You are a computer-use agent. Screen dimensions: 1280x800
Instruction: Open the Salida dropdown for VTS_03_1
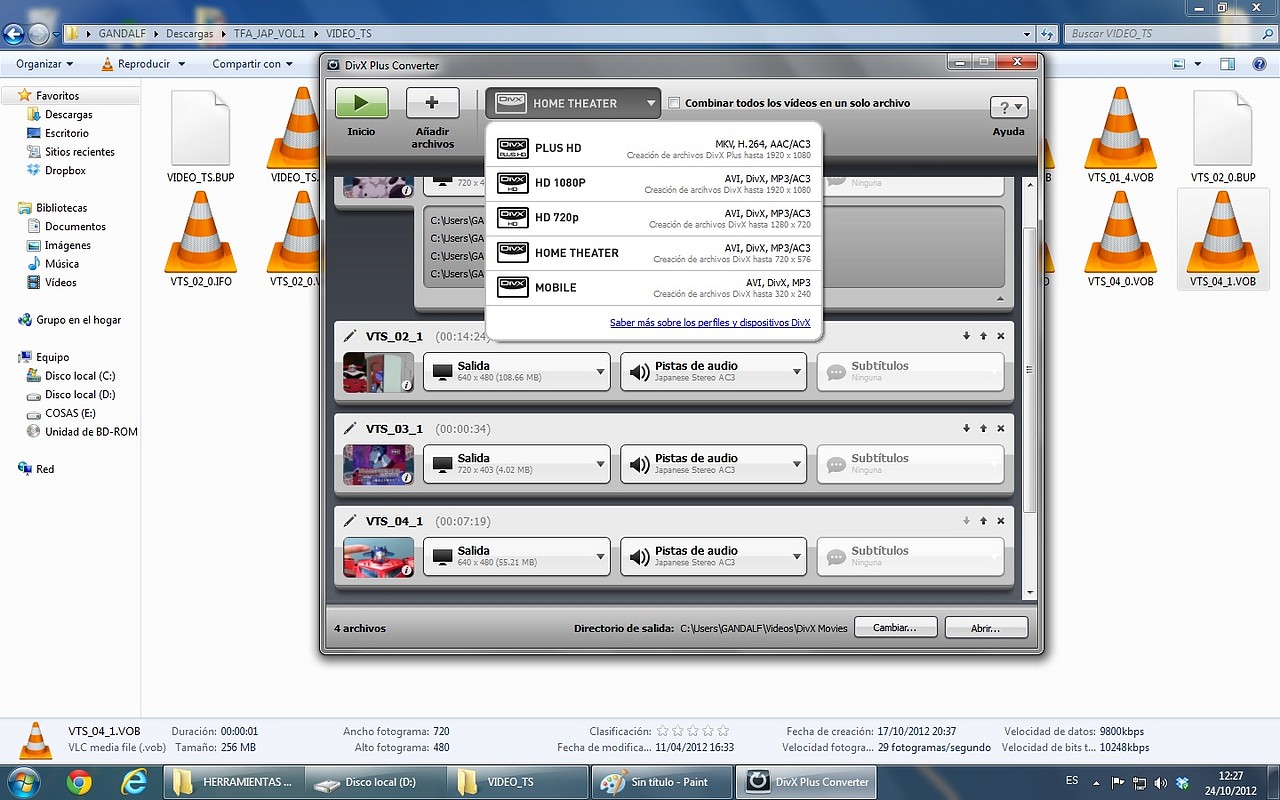(517, 464)
